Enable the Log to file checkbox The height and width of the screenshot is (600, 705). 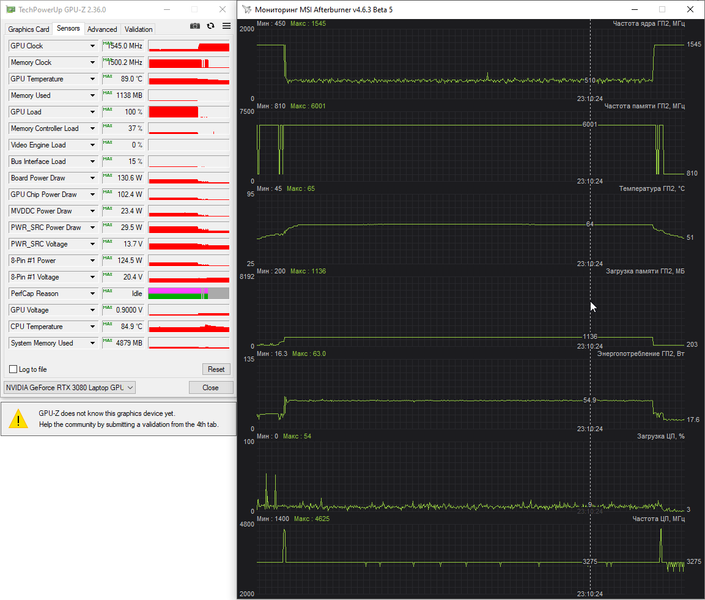13,369
